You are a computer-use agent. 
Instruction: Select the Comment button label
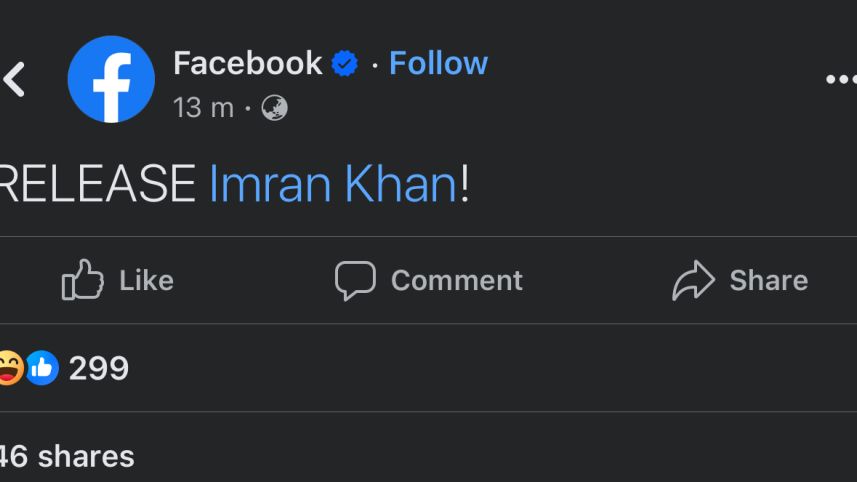[x=456, y=280]
